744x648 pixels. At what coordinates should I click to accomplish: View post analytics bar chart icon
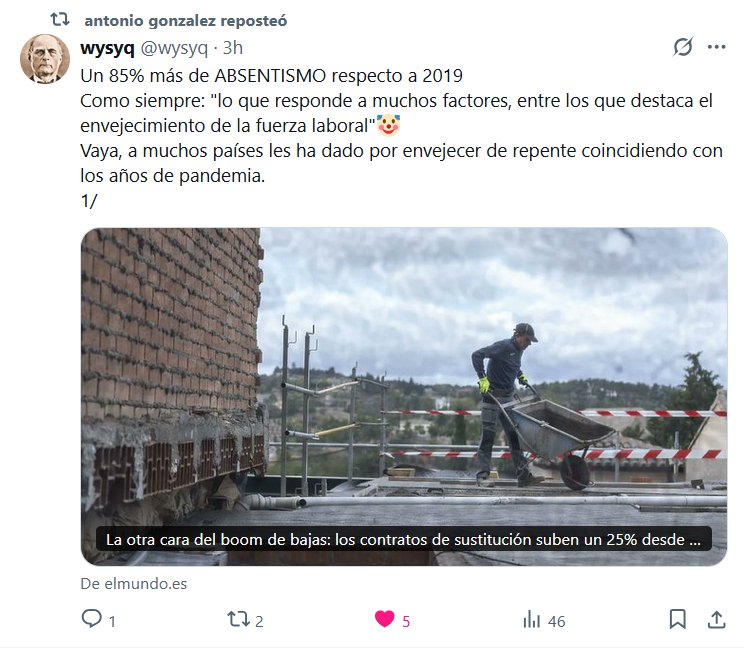tap(531, 620)
